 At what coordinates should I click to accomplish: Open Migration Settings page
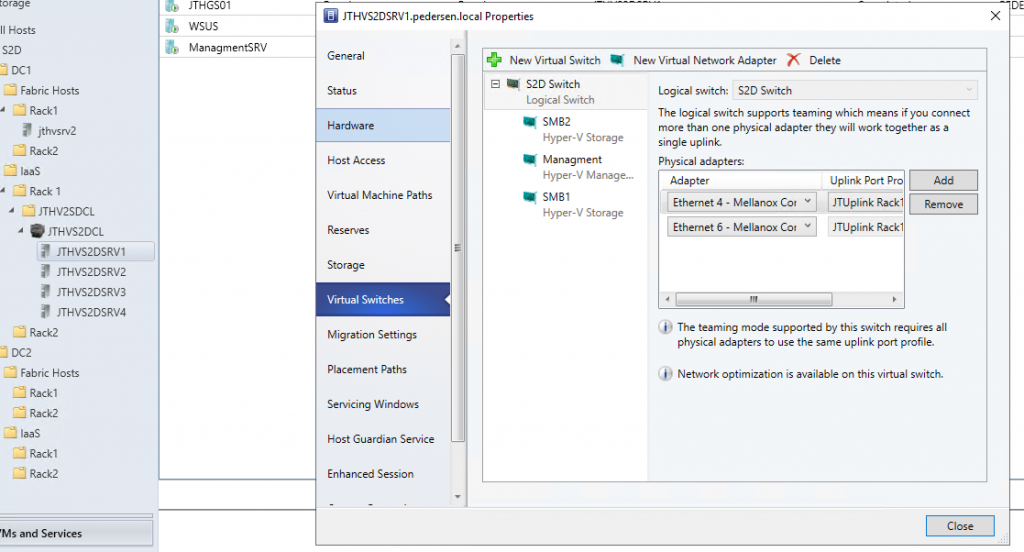click(x=383, y=334)
